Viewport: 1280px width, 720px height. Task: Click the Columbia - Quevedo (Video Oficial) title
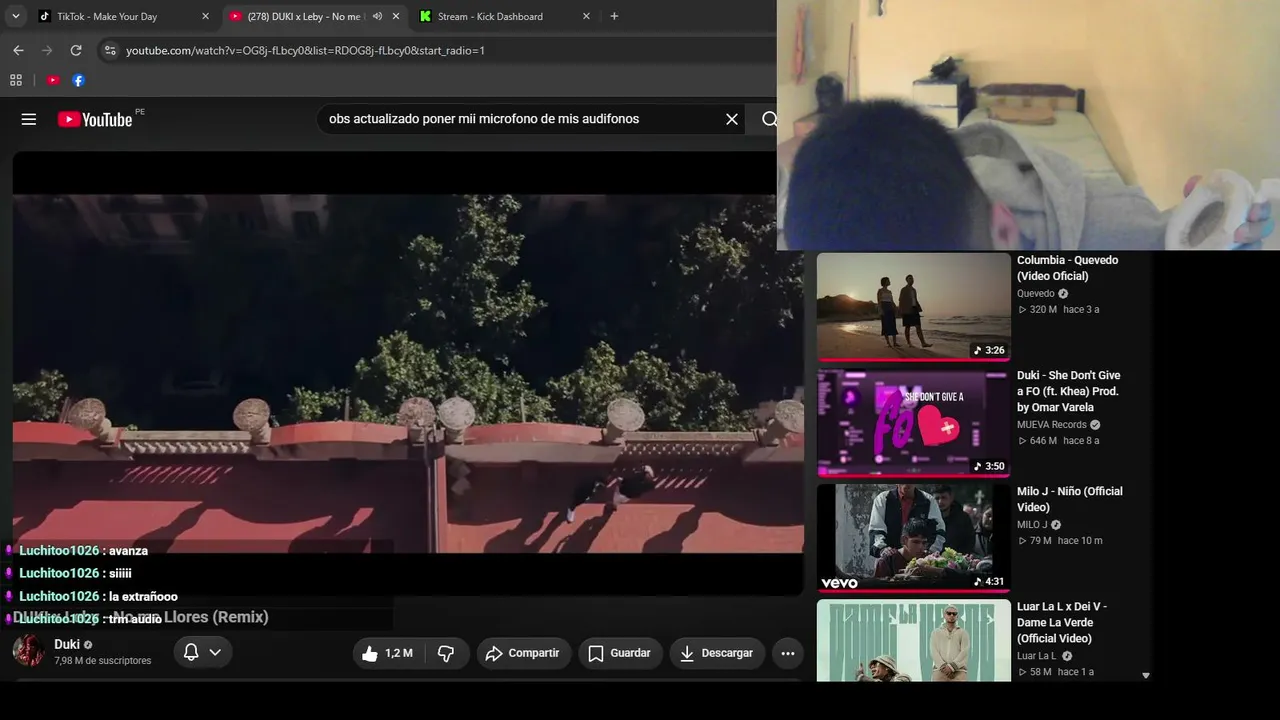coord(1068,268)
